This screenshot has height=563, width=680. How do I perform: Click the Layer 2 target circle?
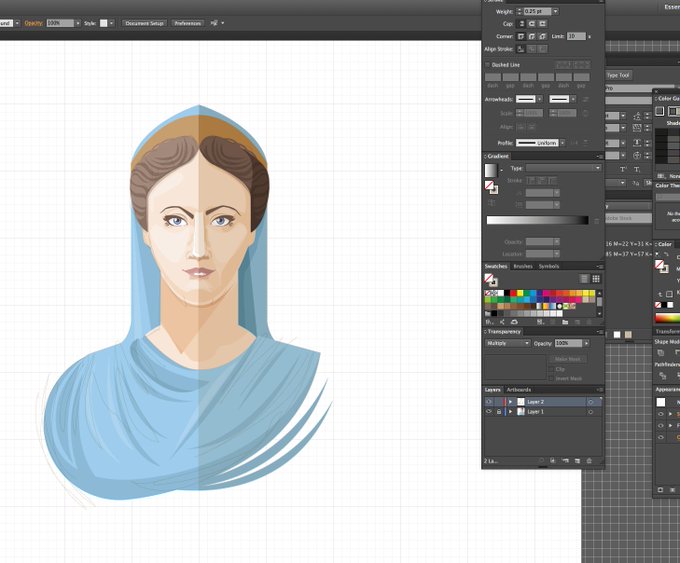[x=590, y=402]
